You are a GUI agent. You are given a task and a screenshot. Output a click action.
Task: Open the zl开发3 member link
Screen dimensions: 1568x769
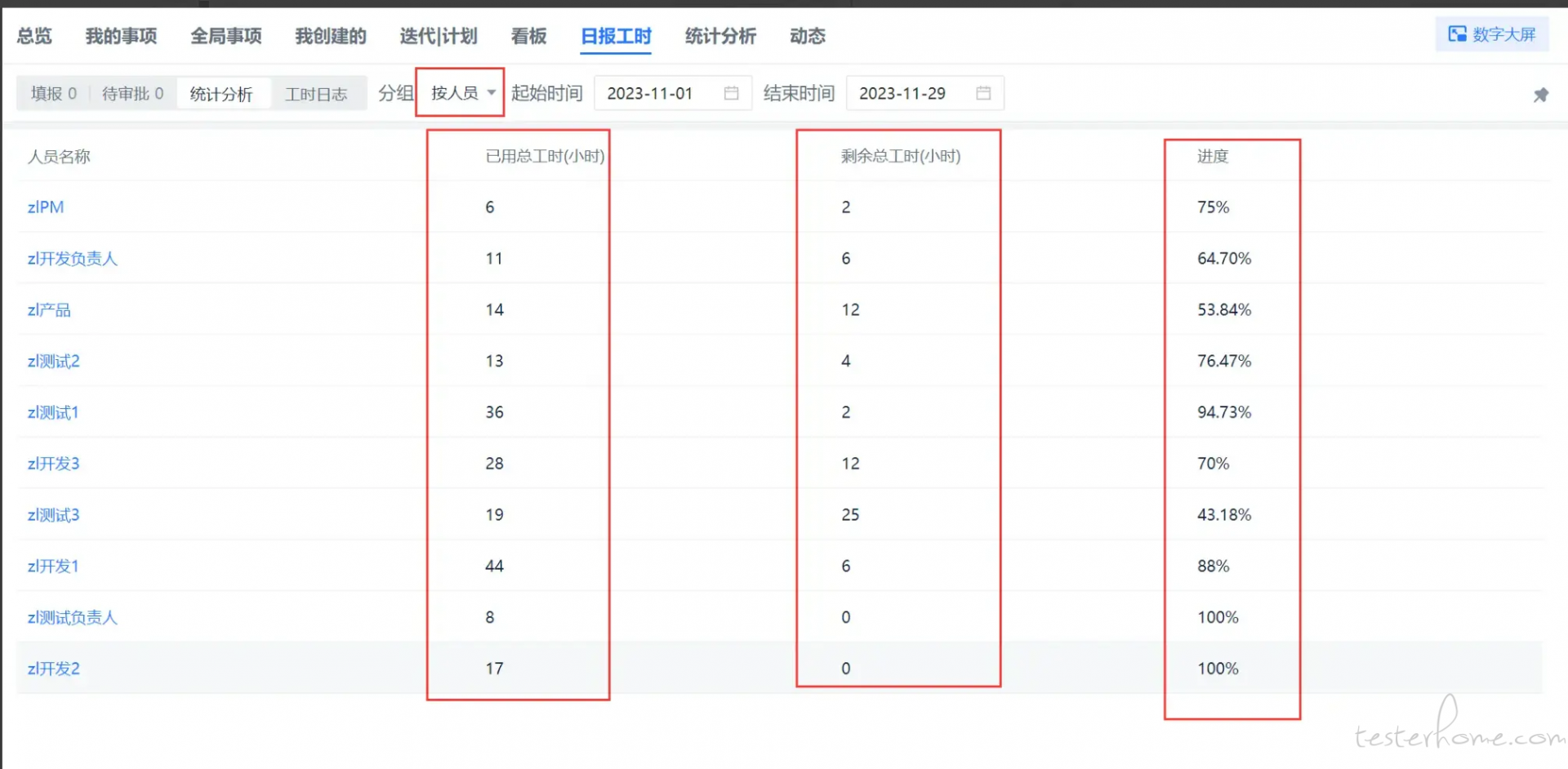54,464
